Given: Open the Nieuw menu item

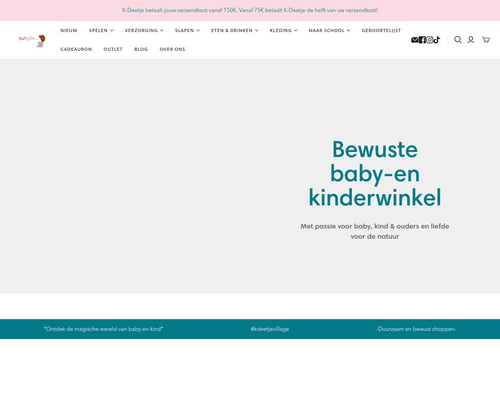Looking at the screenshot, I should click(x=69, y=30).
